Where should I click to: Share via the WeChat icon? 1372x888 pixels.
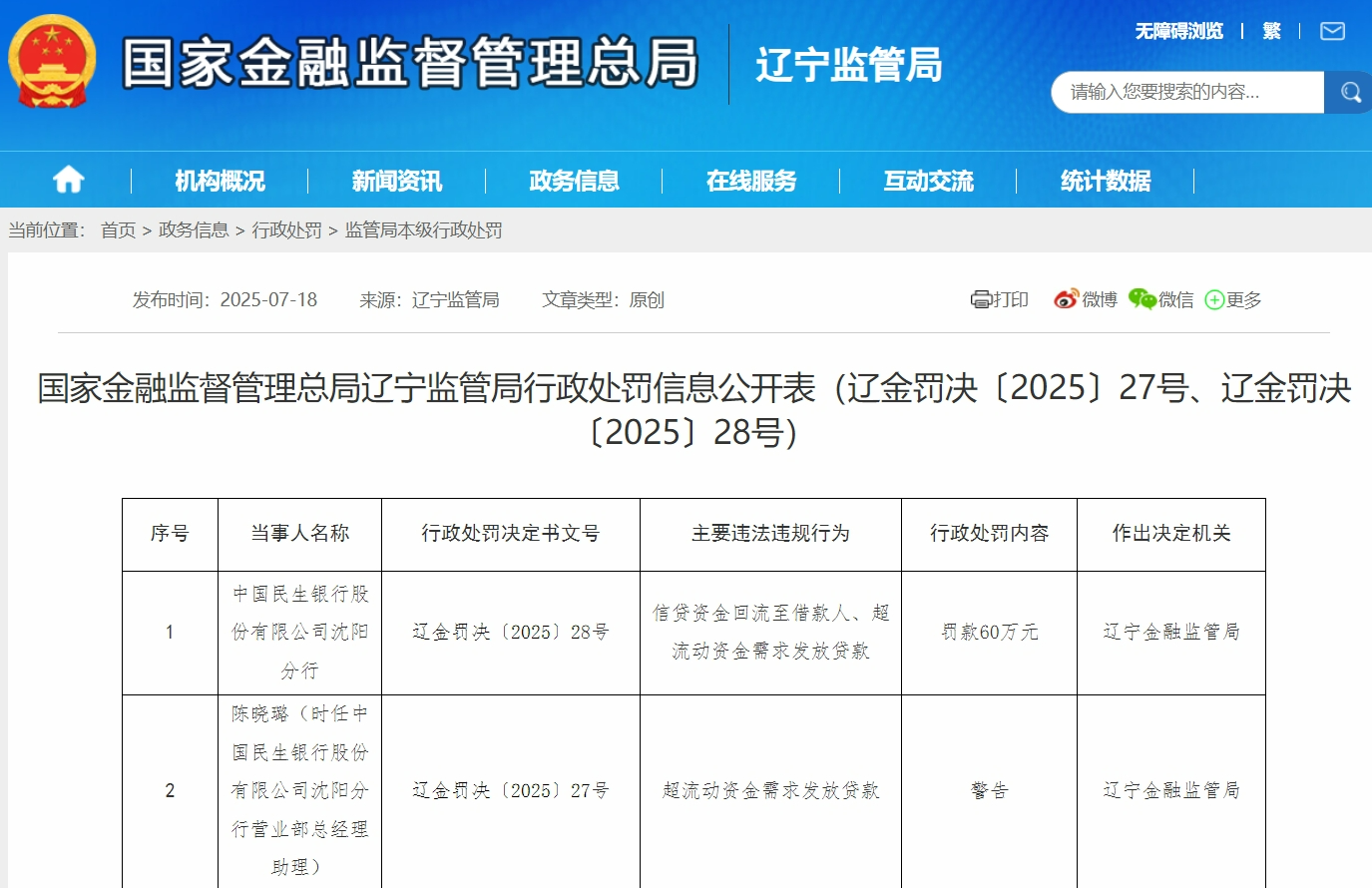pos(1142,299)
